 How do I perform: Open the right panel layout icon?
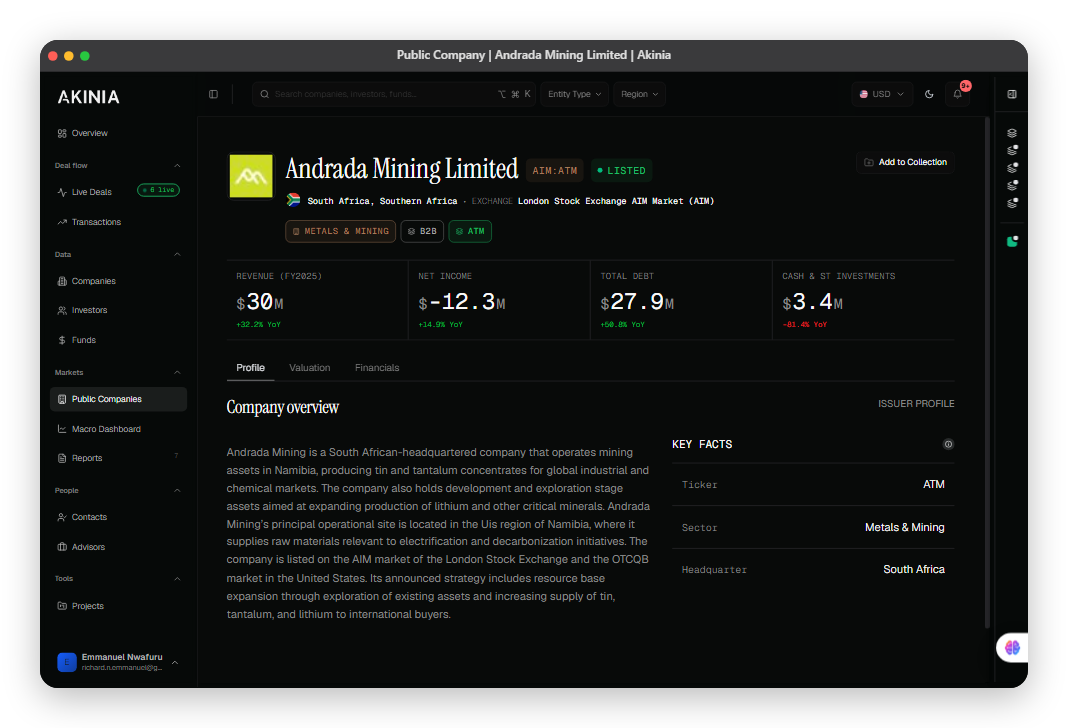tap(1012, 94)
